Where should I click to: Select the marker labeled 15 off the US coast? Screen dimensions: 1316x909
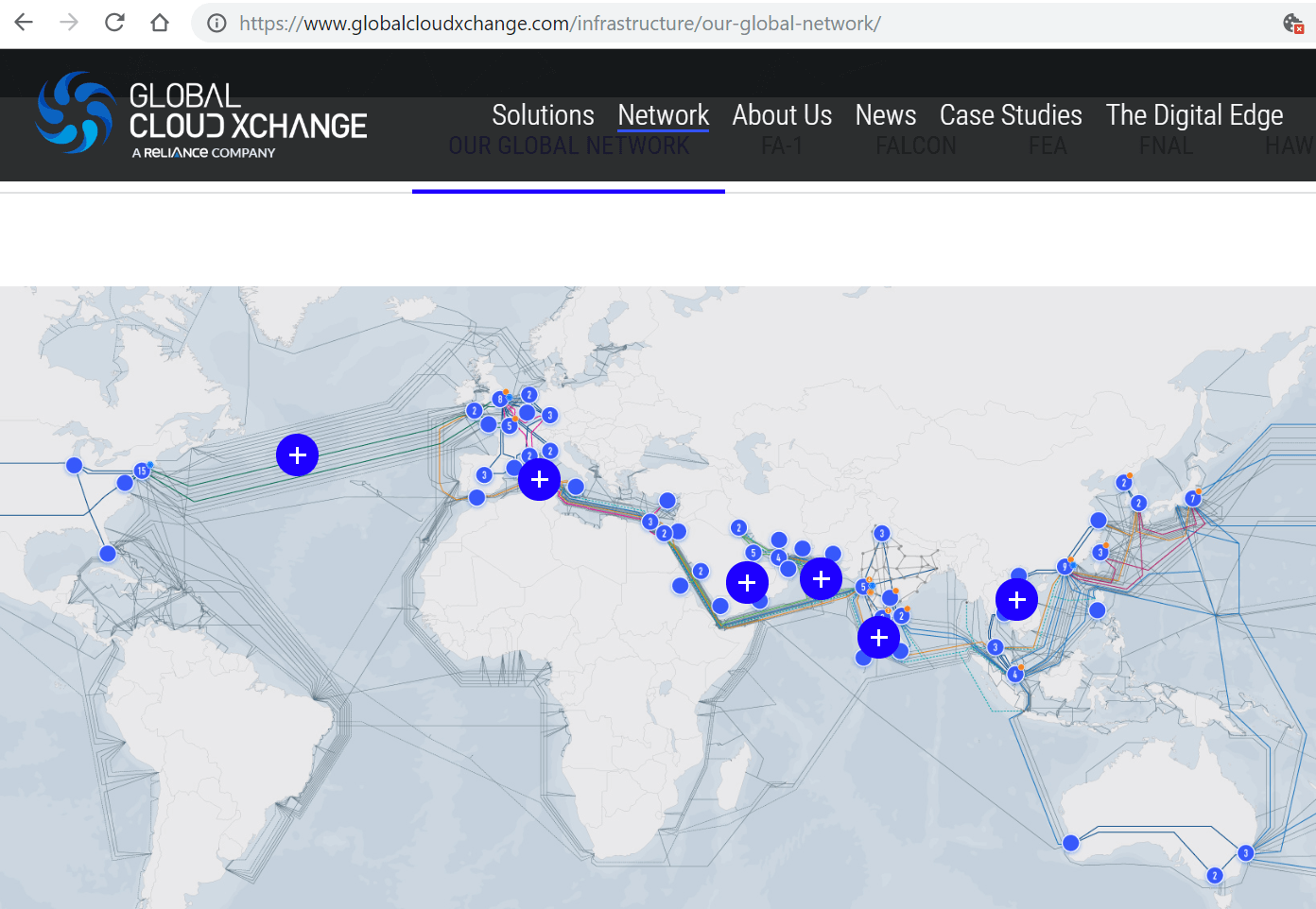[x=140, y=470]
